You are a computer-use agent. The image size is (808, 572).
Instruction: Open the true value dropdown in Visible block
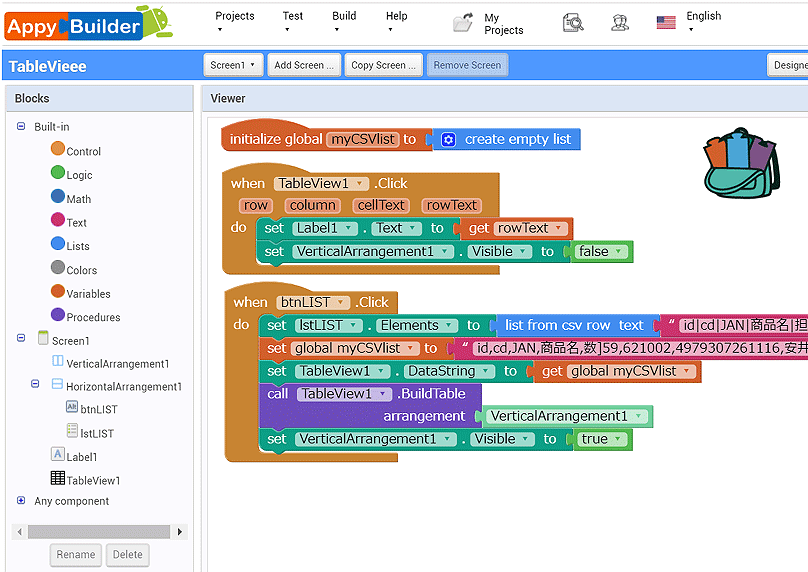point(618,439)
